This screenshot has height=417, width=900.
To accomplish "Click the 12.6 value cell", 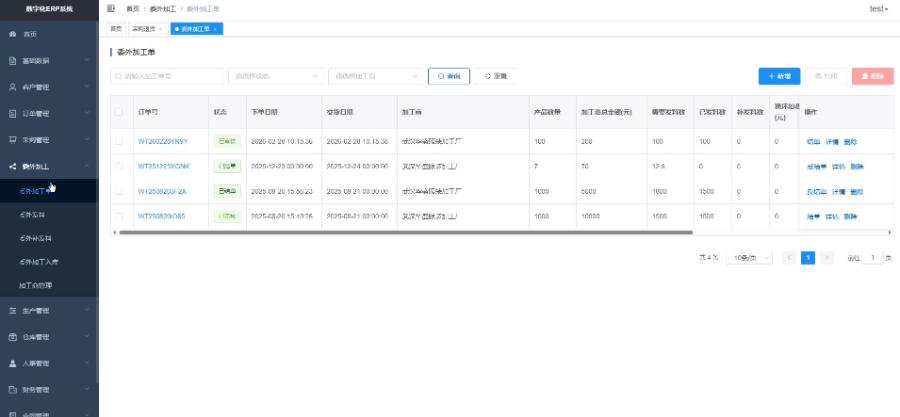I will click(659, 166).
